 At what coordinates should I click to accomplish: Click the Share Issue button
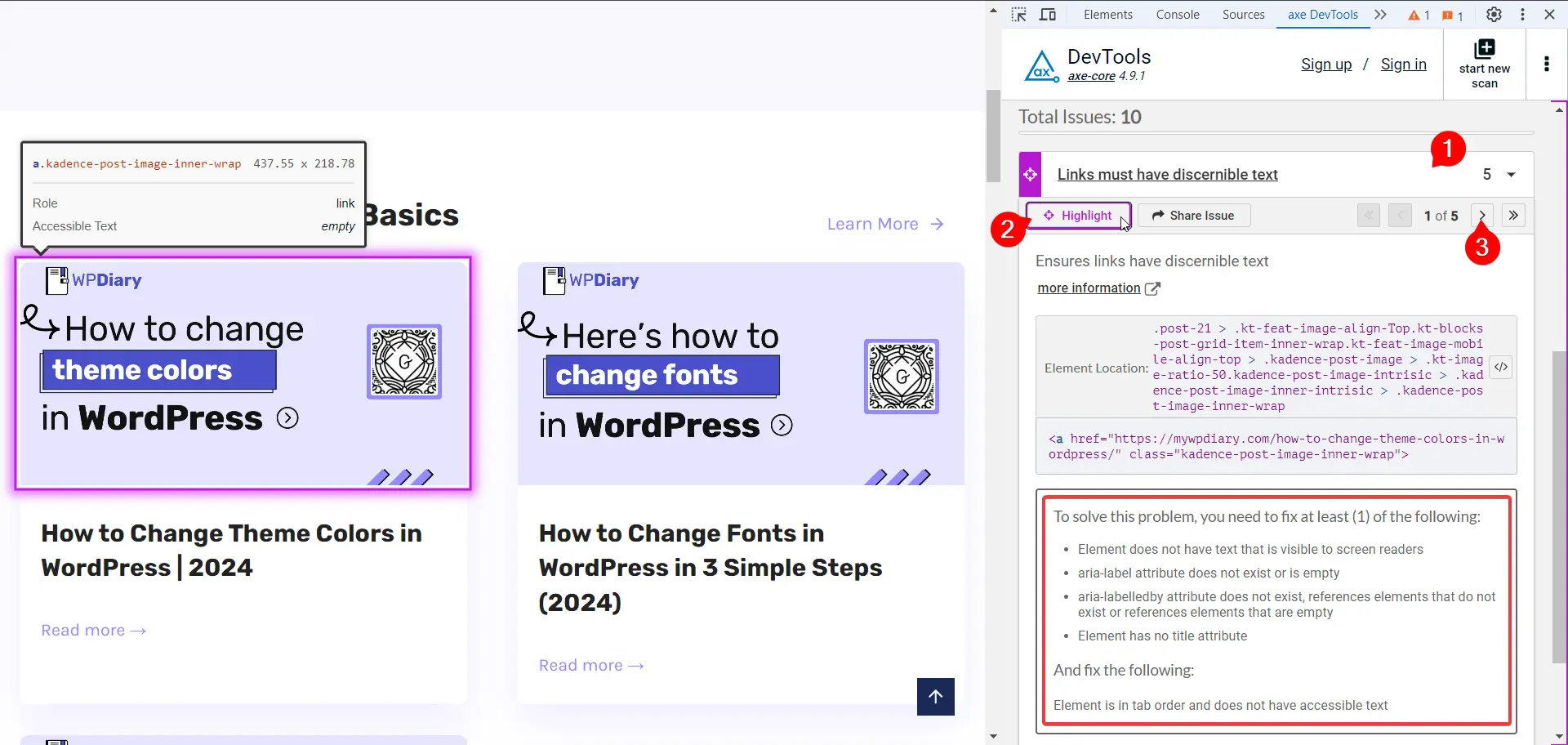point(1193,216)
